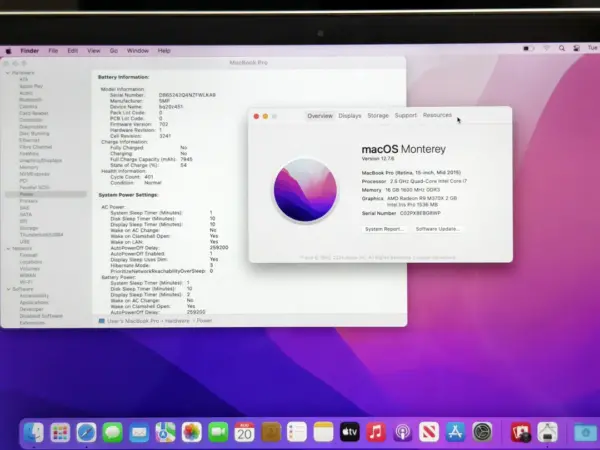
Task: Open System Information in the Dock
Action: pos(548,432)
